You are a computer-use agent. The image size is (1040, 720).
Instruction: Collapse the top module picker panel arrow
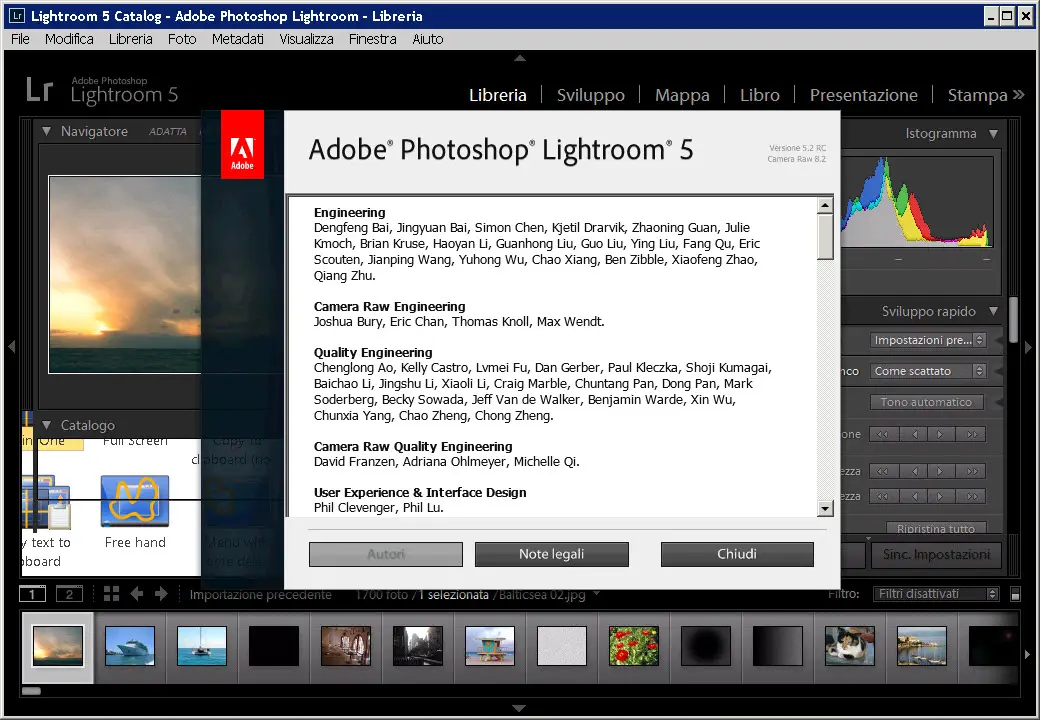pyautogui.click(x=520, y=58)
